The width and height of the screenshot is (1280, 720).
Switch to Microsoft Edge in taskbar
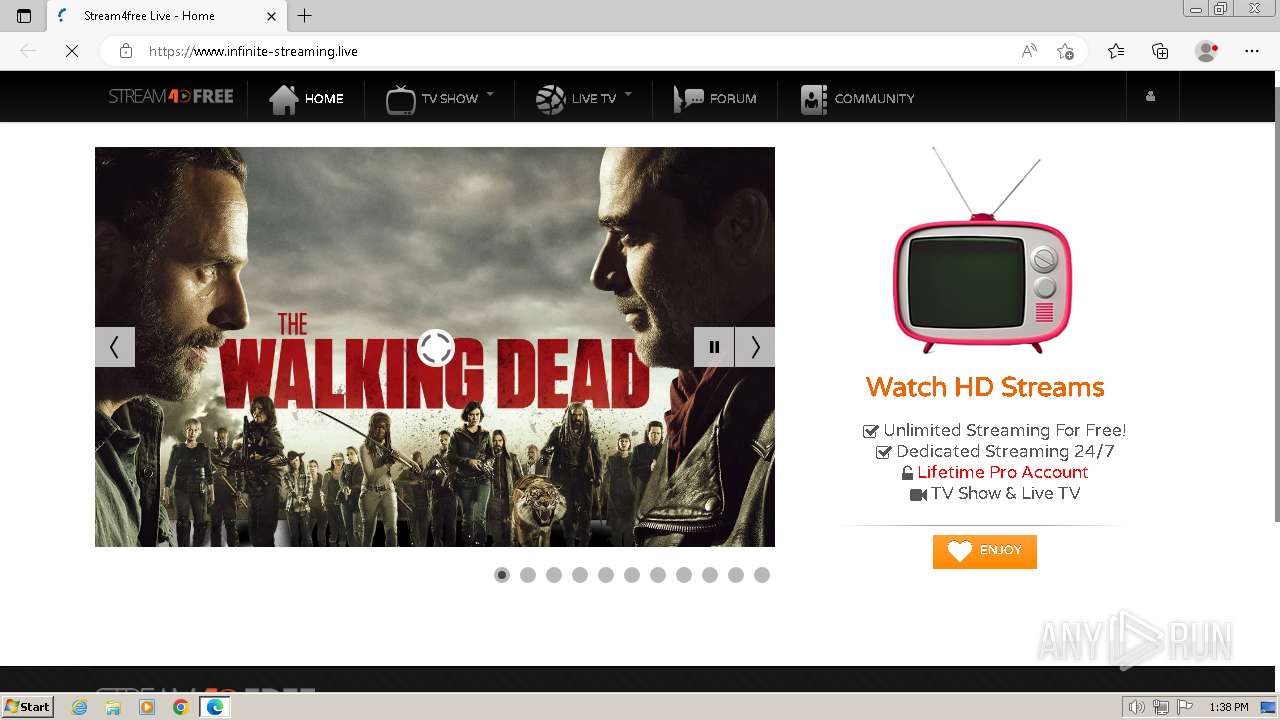pos(214,707)
